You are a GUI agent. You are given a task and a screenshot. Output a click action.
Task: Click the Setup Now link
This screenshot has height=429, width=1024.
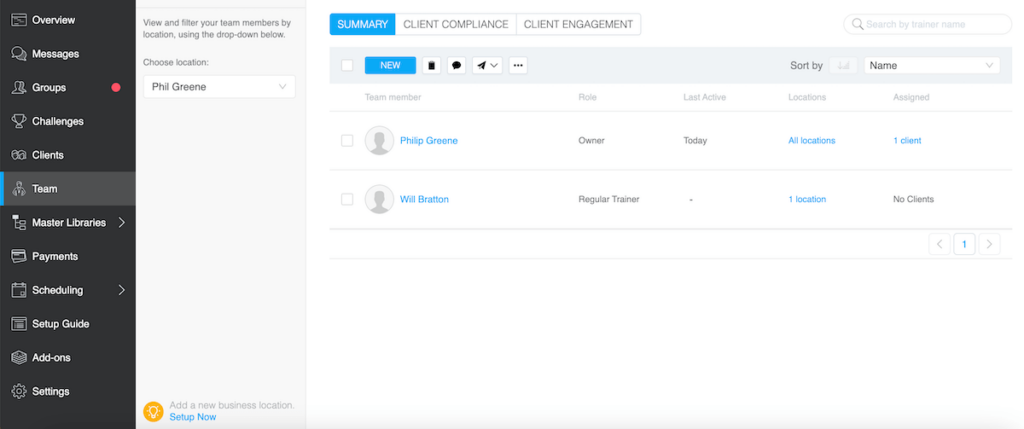tap(192, 416)
